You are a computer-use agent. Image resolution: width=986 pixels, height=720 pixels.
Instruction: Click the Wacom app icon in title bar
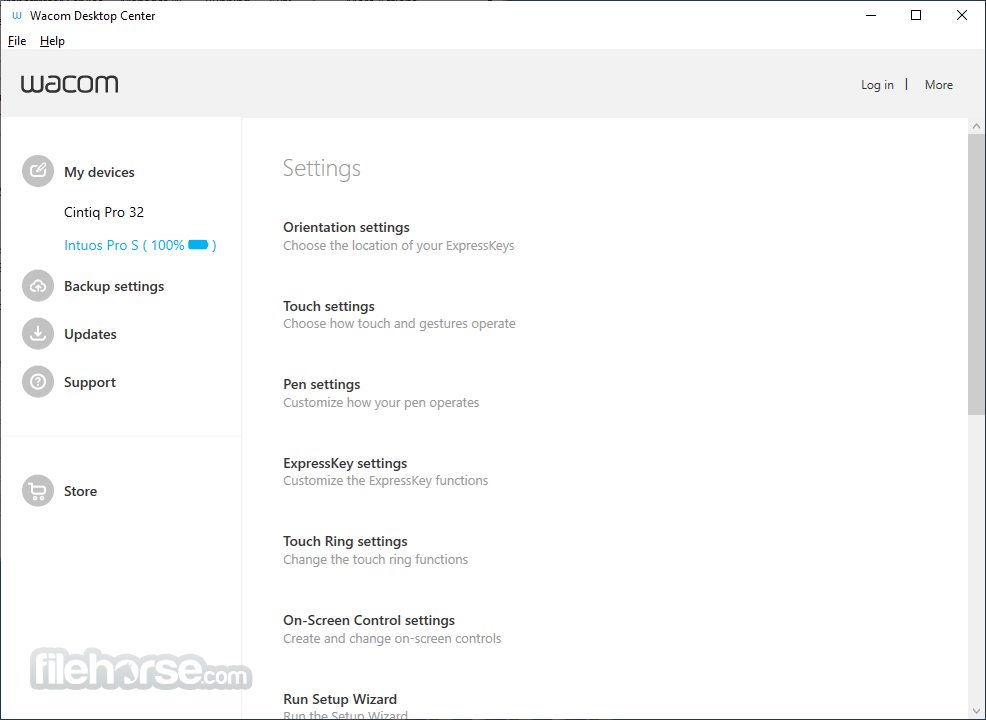[x=17, y=16]
